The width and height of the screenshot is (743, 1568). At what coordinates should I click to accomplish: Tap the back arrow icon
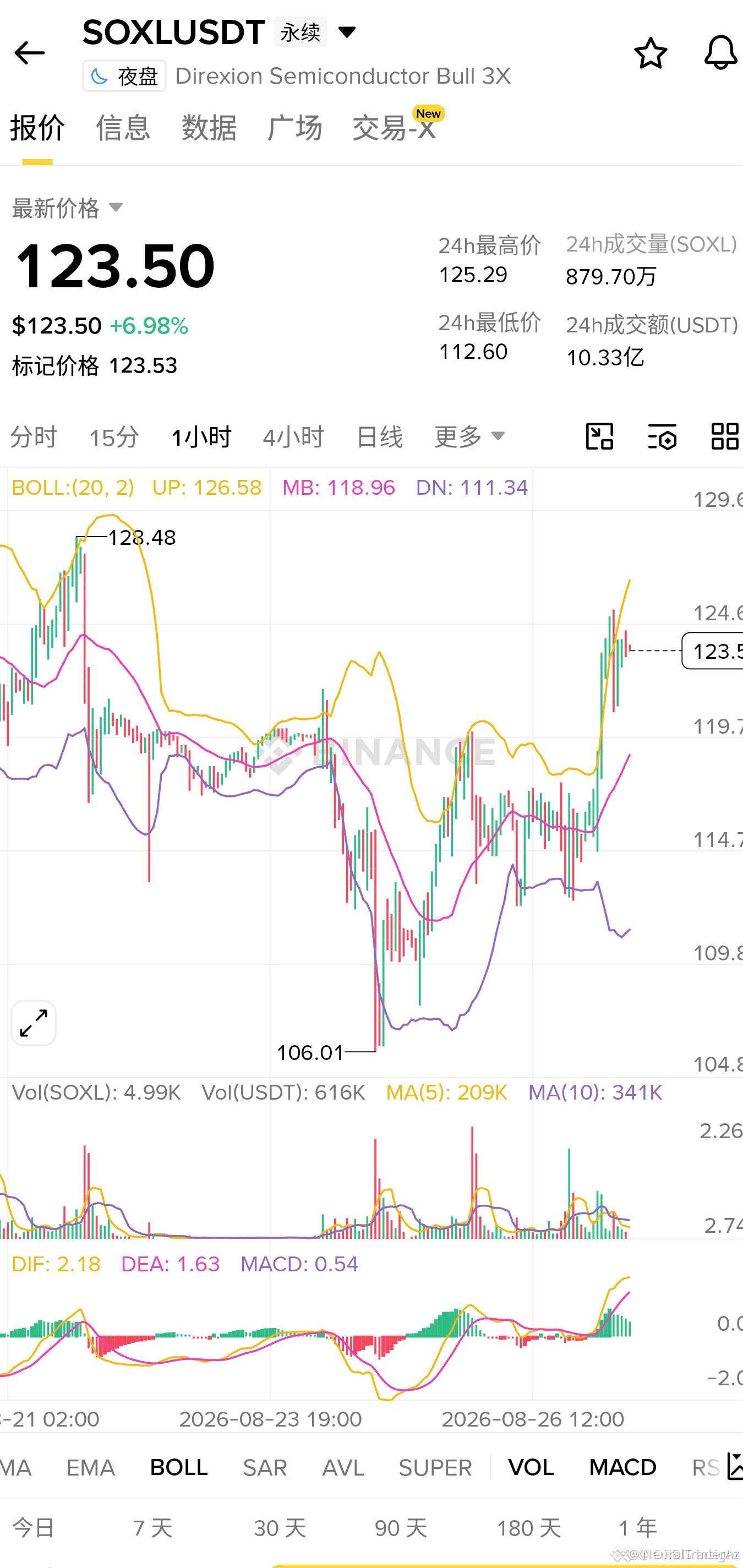click(29, 53)
